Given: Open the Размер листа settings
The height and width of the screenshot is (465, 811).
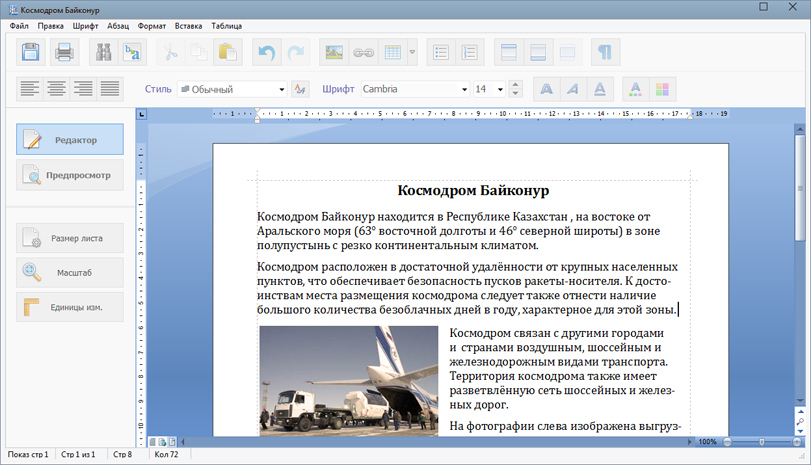Looking at the screenshot, I should pos(70,238).
